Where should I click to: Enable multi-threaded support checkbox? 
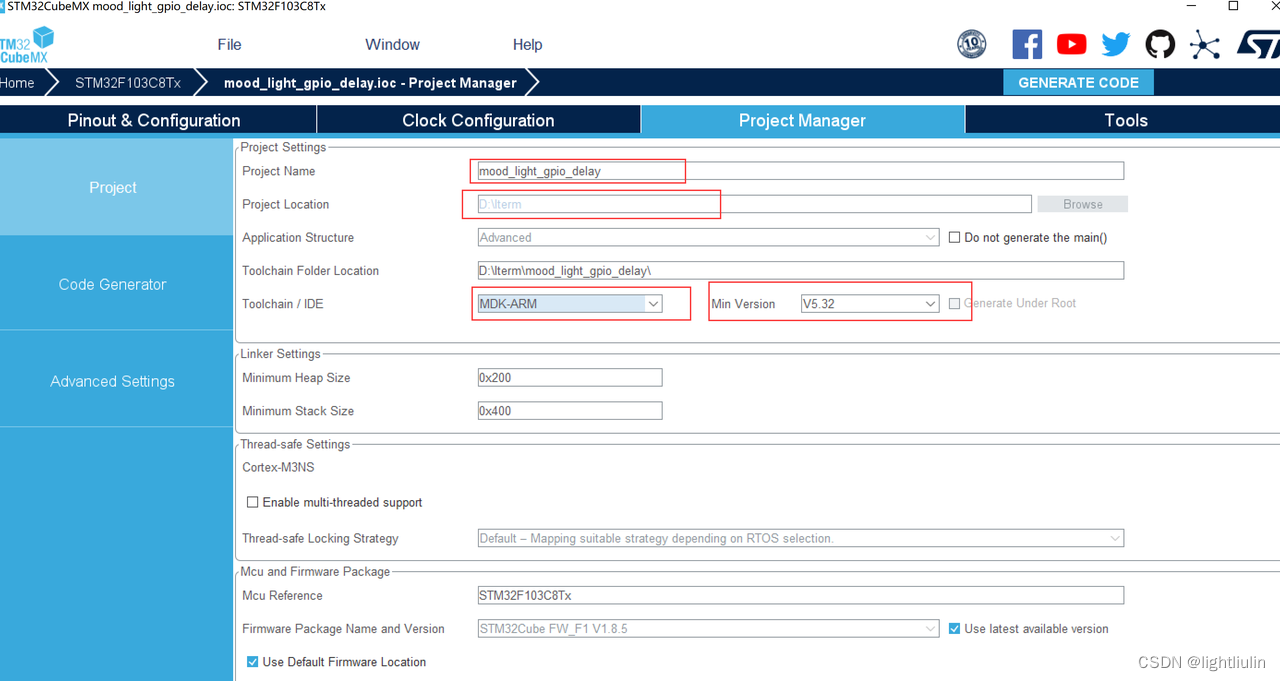point(253,502)
